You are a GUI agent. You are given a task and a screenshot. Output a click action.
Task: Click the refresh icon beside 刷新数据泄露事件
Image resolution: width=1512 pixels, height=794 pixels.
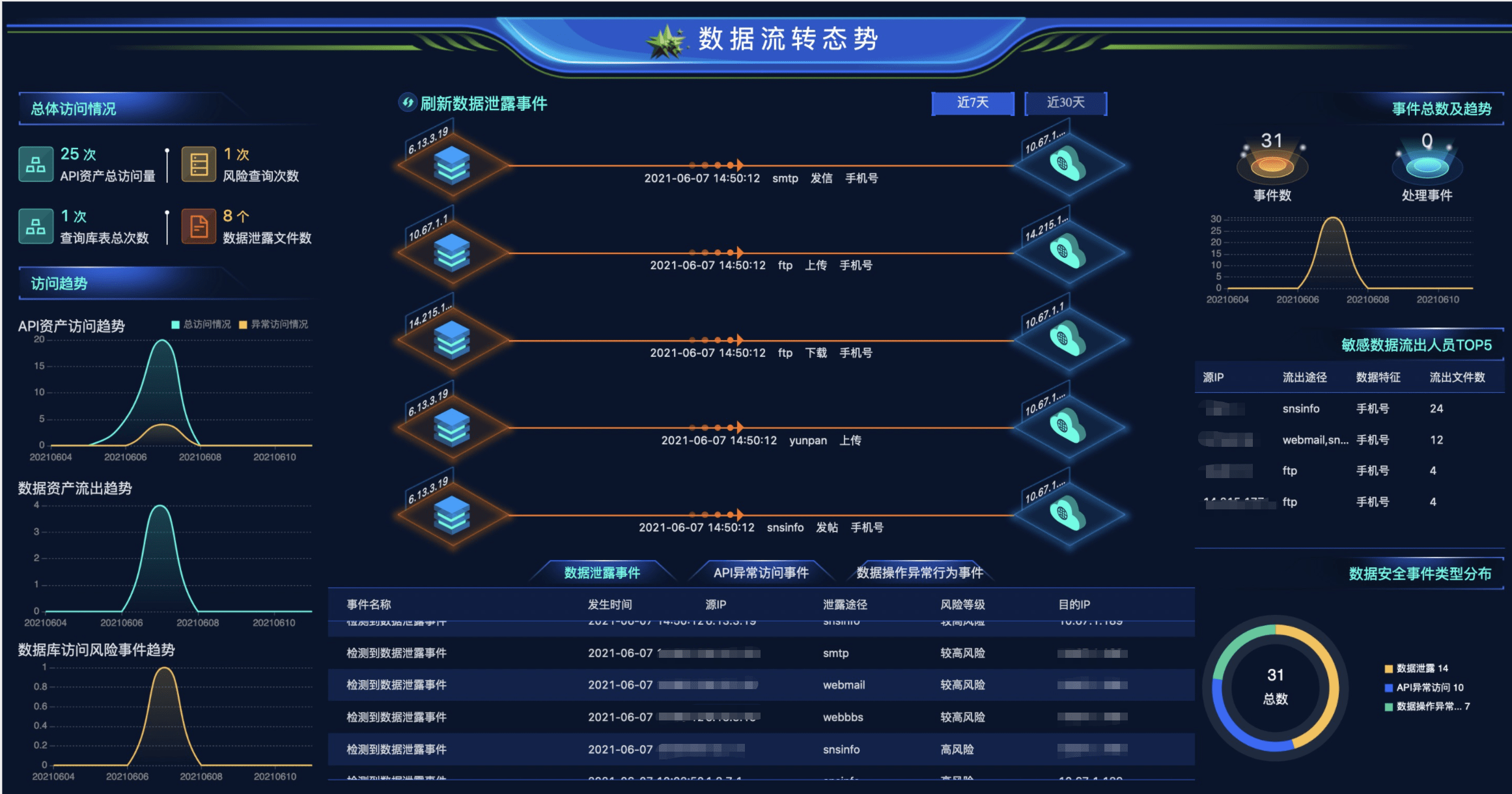click(408, 103)
